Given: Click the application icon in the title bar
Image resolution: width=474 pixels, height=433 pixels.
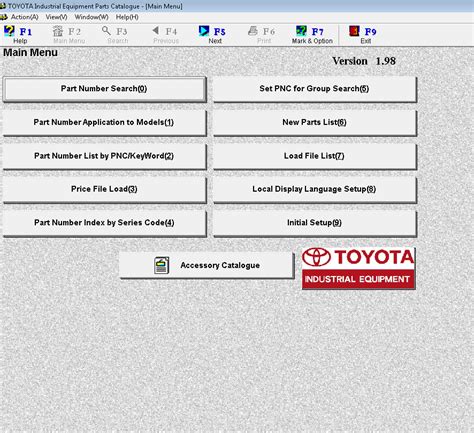Looking at the screenshot, I should pyautogui.click(x=3, y=6).
